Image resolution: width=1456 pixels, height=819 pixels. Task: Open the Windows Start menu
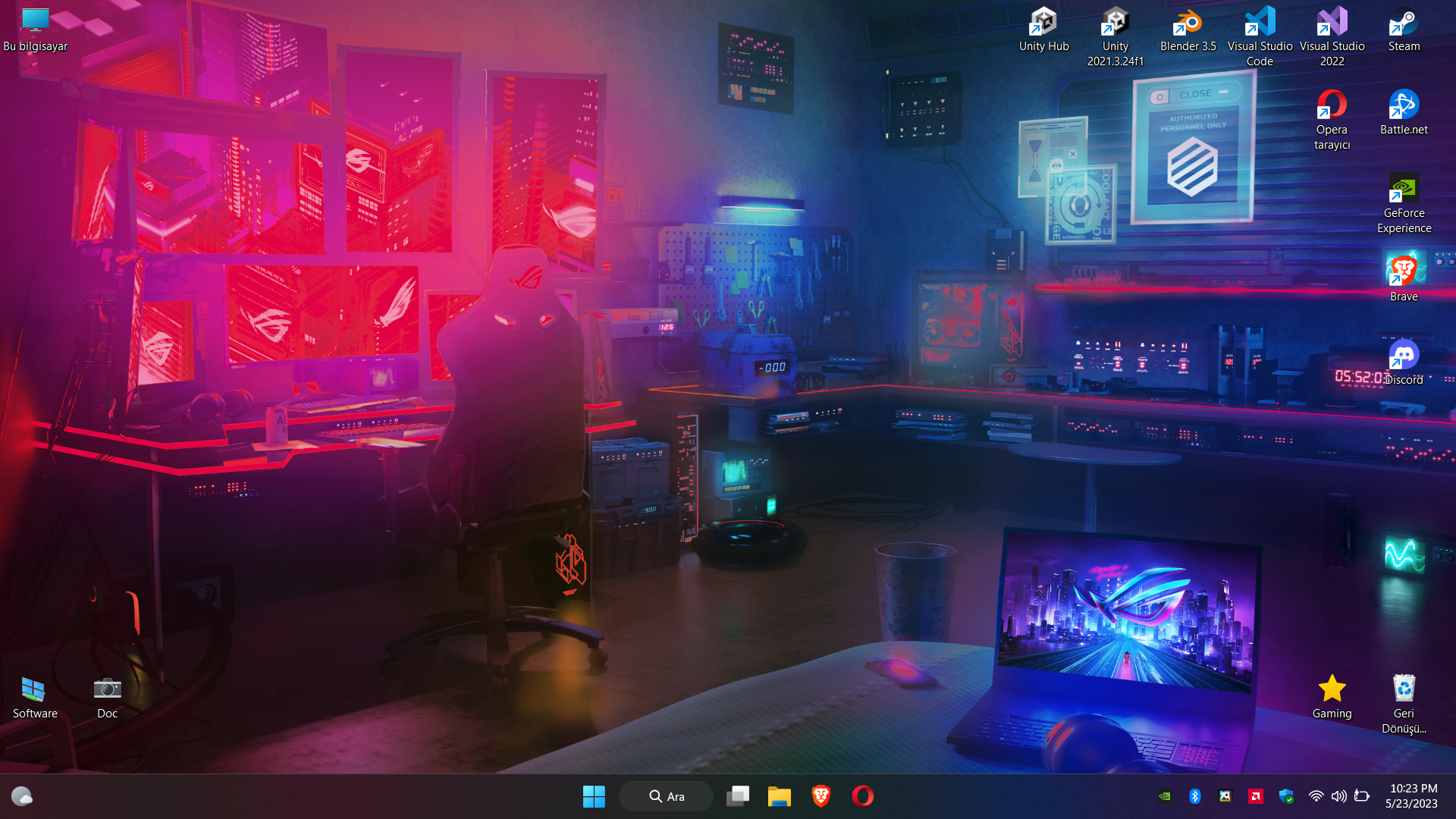pos(594,796)
